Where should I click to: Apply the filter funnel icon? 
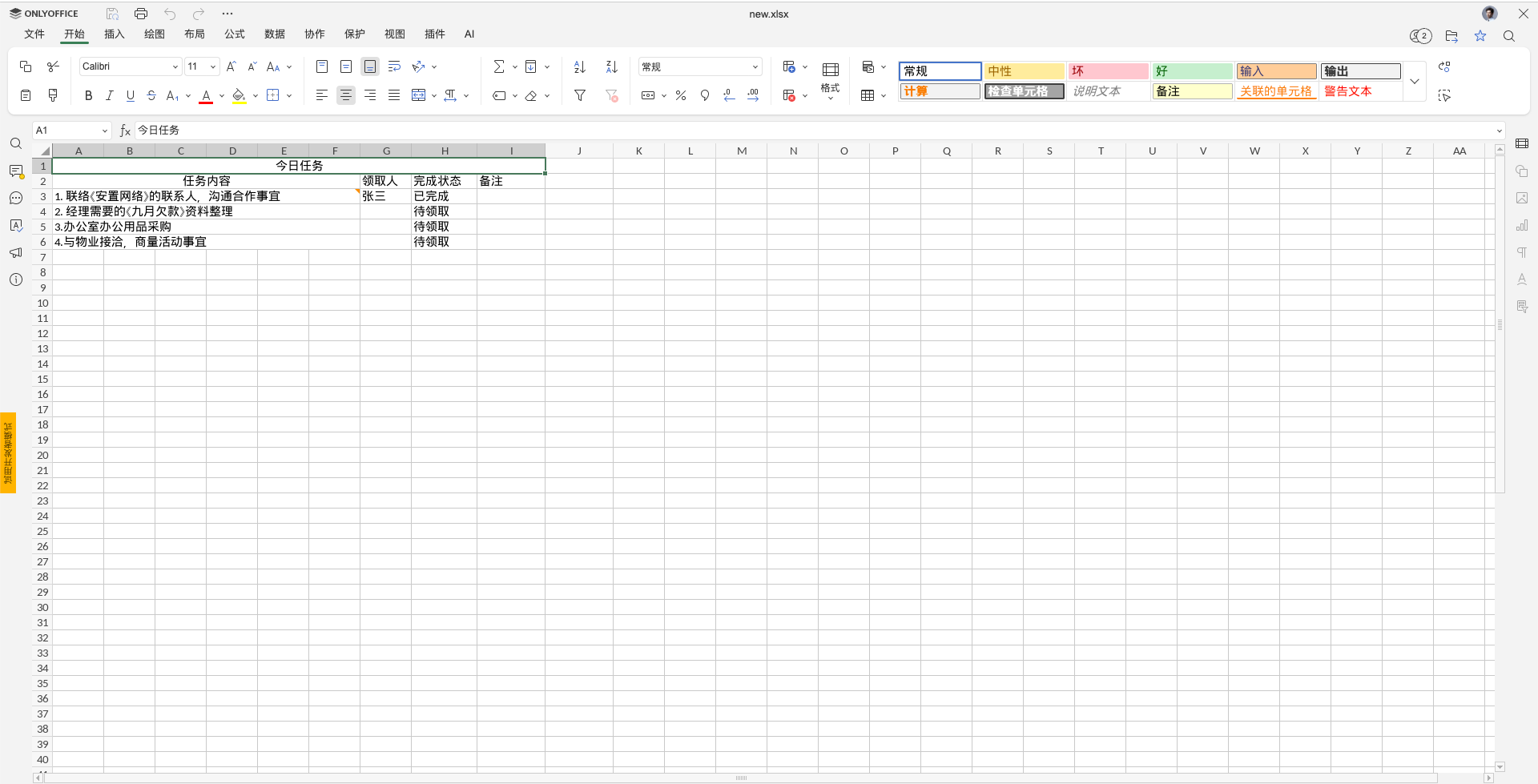point(580,95)
